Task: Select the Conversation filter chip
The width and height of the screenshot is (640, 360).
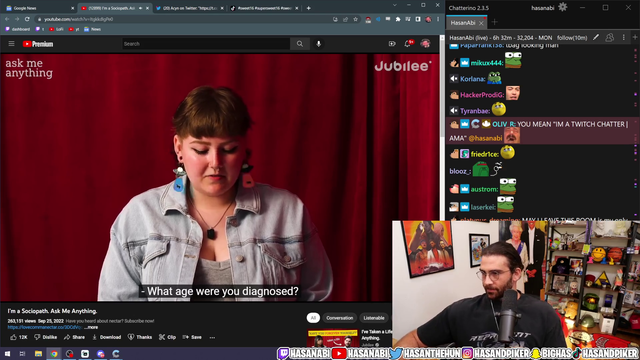Action: [x=339, y=318]
